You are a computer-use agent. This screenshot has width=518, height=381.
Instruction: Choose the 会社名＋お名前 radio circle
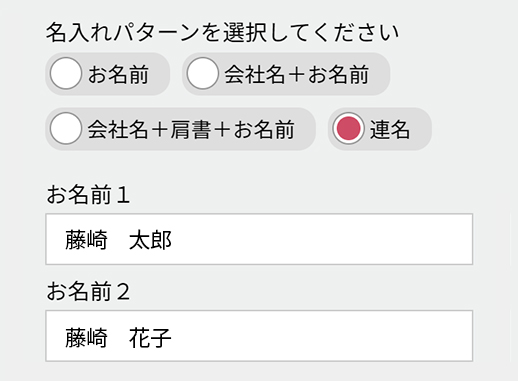point(202,73)
